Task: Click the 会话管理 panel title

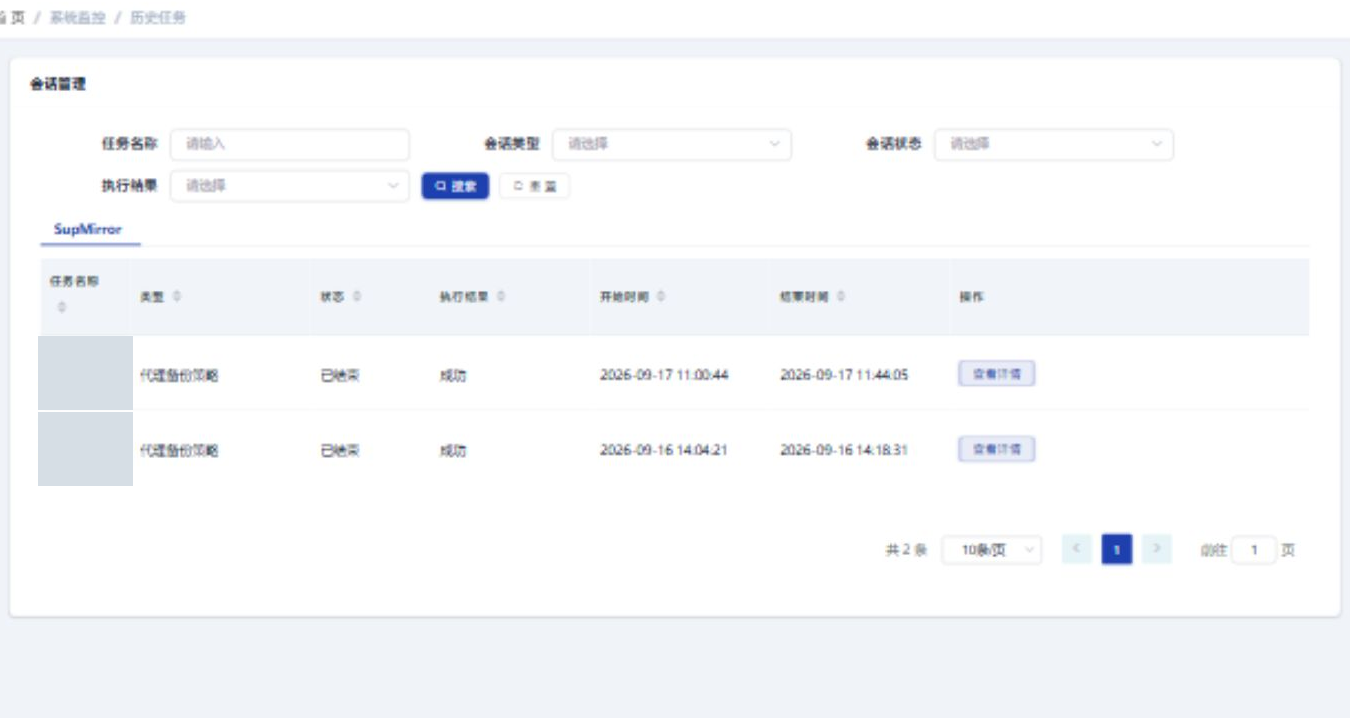Action: (x=58, y=84)
